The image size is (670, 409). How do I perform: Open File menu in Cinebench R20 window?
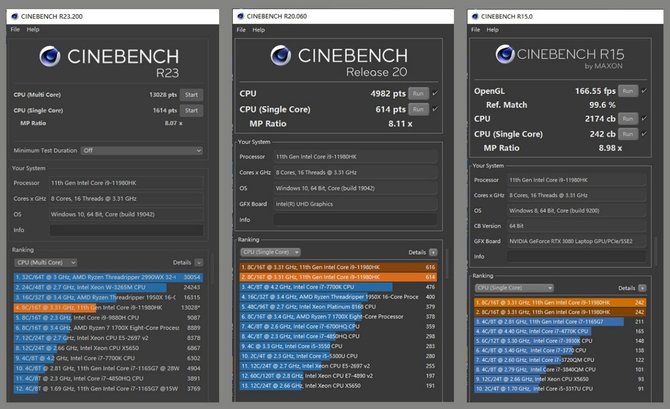point(241,30)
